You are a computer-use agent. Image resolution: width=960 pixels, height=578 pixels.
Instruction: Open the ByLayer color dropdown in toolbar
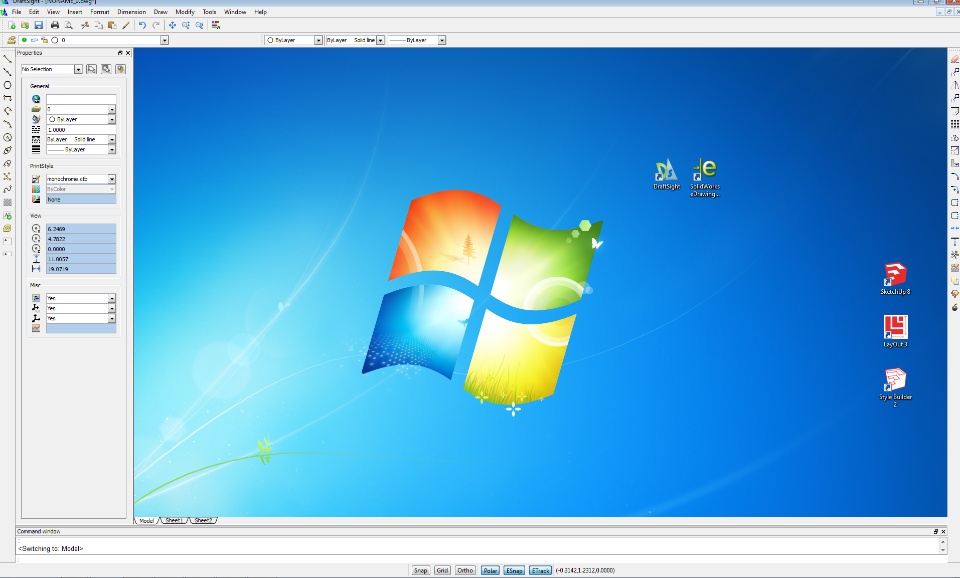[318, 40]
